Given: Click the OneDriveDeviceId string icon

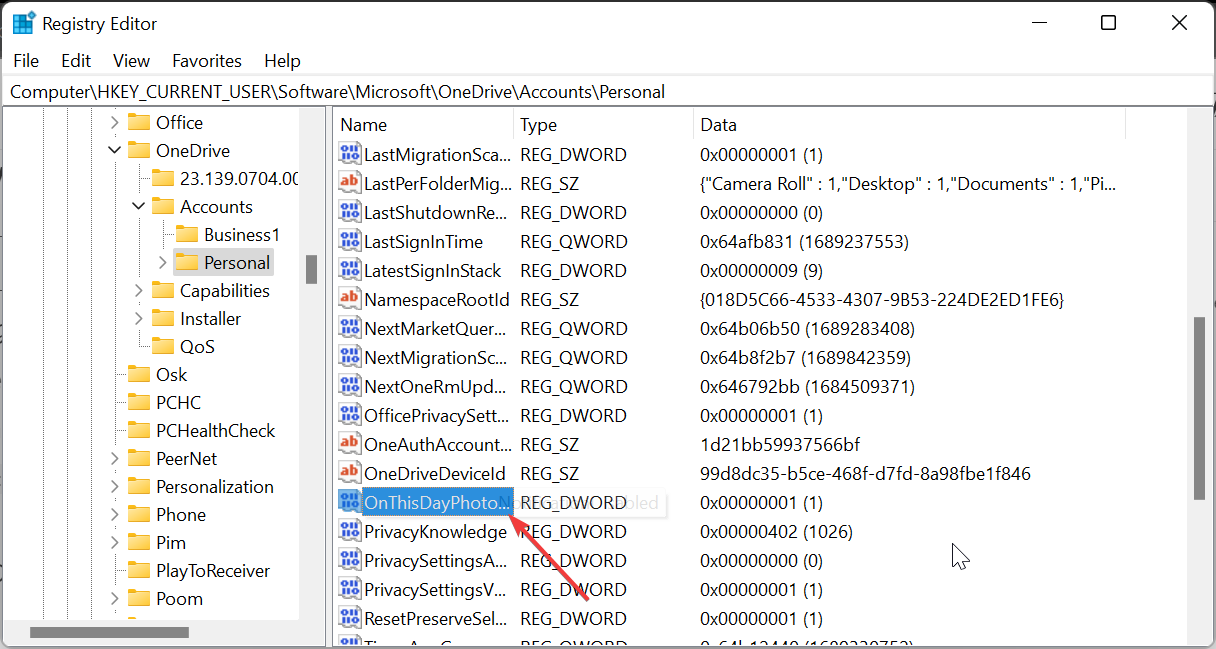Looking at the screenshot, I should coord(349,474).
